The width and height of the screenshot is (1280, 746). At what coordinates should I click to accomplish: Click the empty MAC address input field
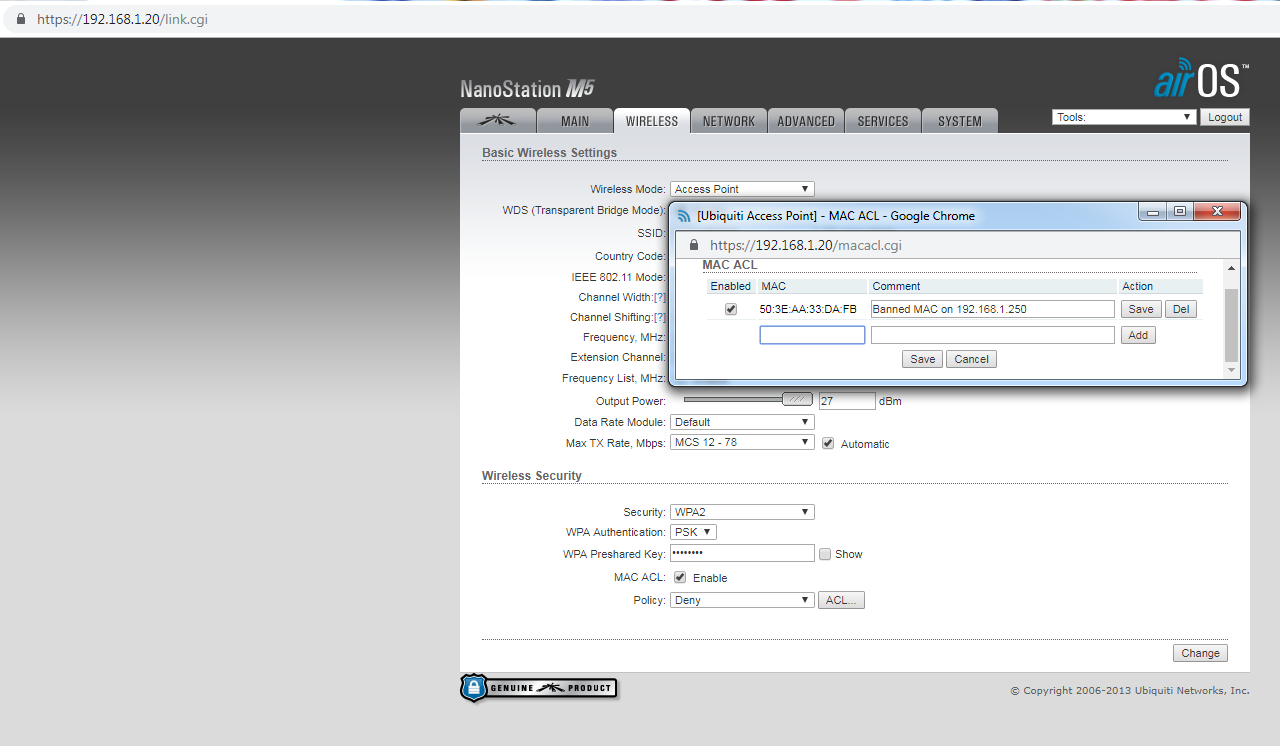tap(812, 335)
